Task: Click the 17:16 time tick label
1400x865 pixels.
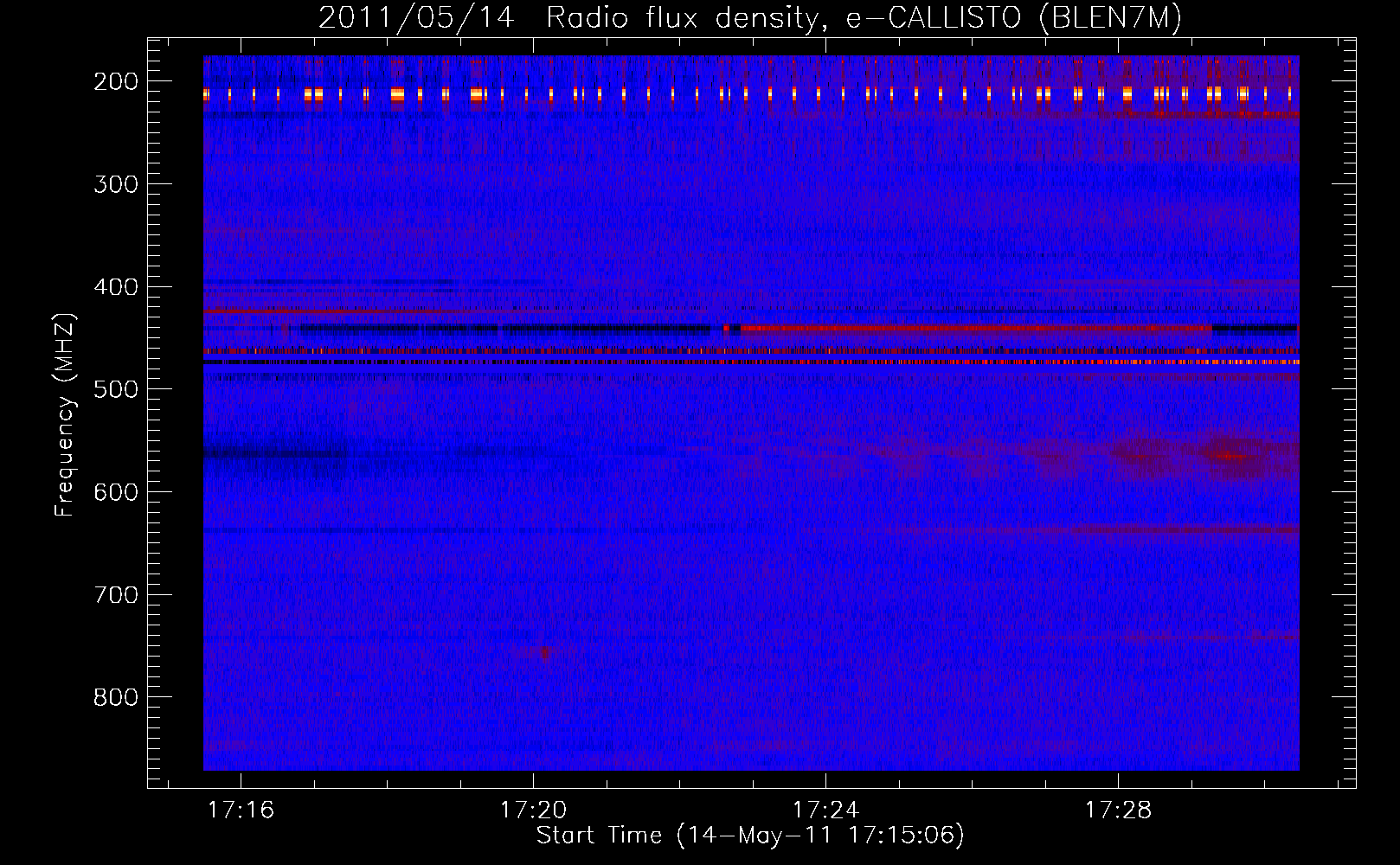Action: pyautogui.click(x=241, y=810)
